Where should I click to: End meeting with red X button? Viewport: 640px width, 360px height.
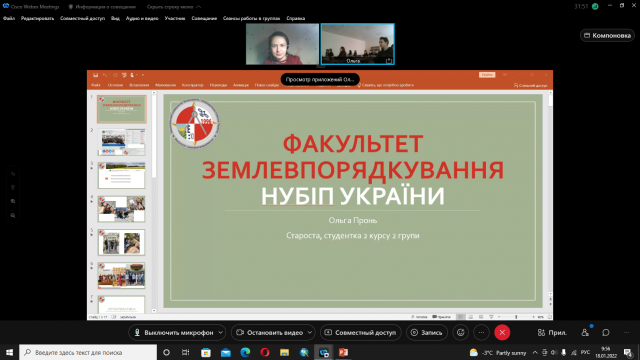click(x=502, y=333)
